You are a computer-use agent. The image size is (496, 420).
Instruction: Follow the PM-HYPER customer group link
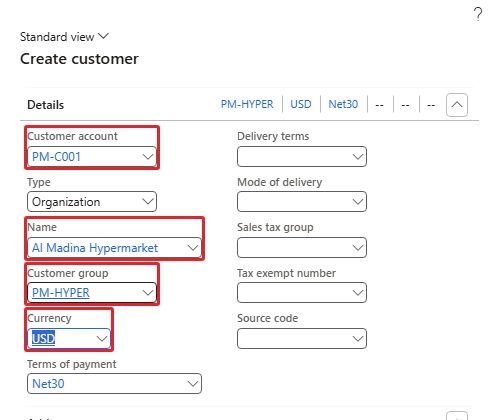click(x=61, y=293)
